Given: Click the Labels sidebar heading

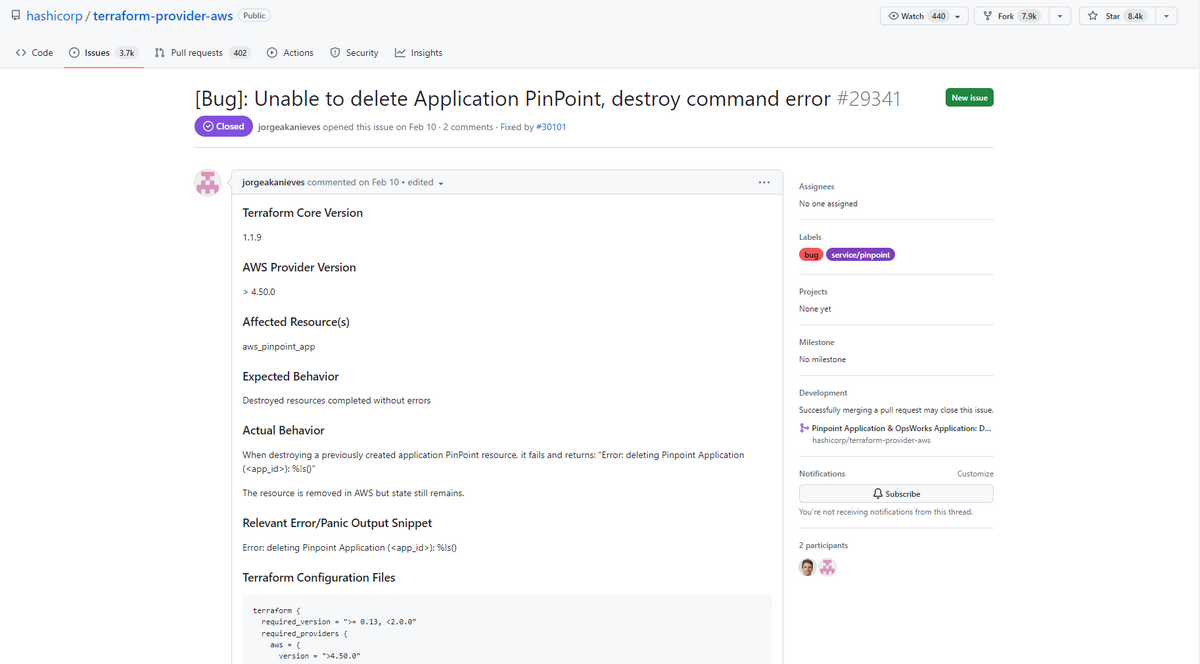Looking at the screenshot, I should point(810,237).
